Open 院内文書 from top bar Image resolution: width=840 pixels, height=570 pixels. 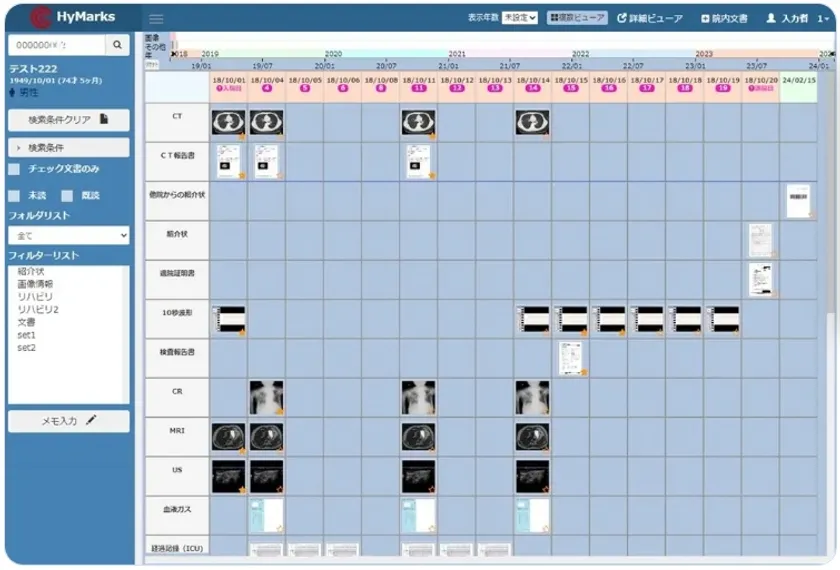(x=724, y=18)
